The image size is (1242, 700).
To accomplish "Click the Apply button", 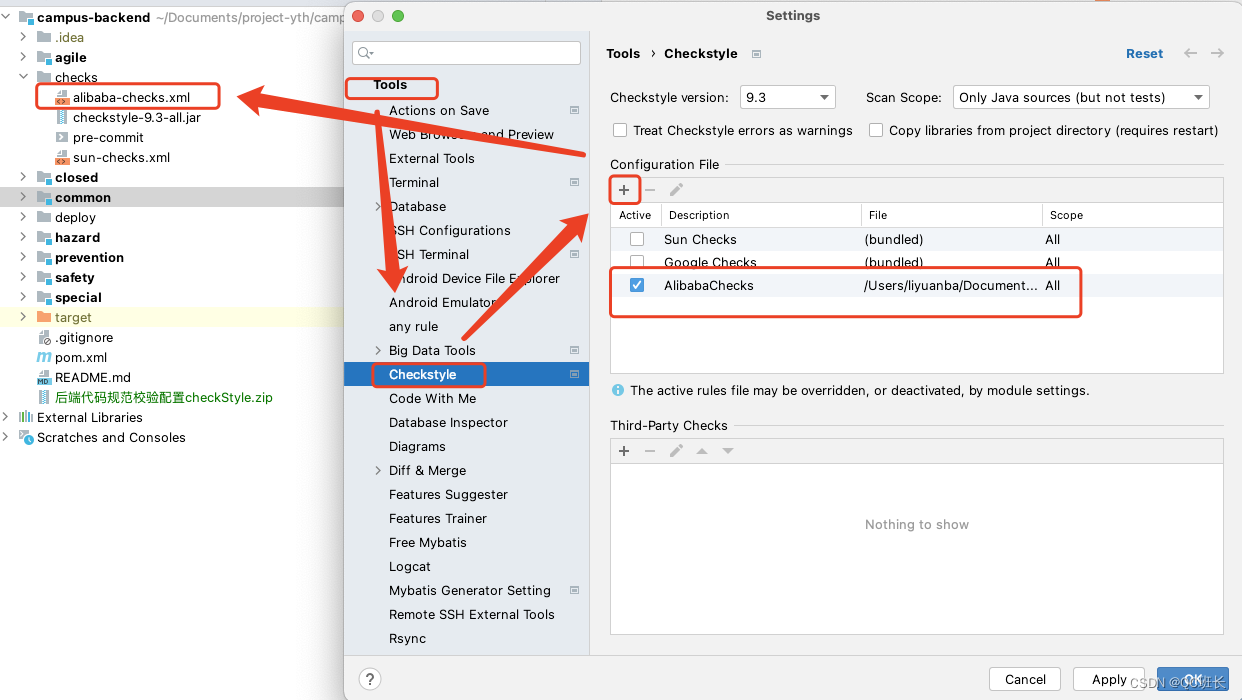I will [1108, 678].
